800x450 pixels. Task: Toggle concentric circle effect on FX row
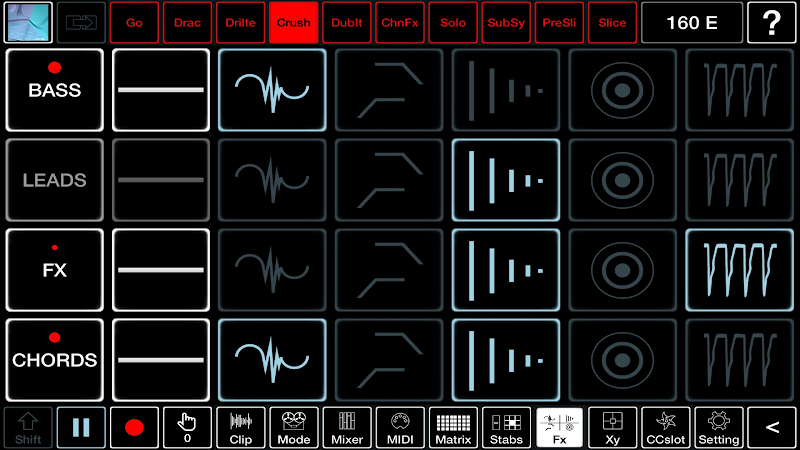(622, 270)
